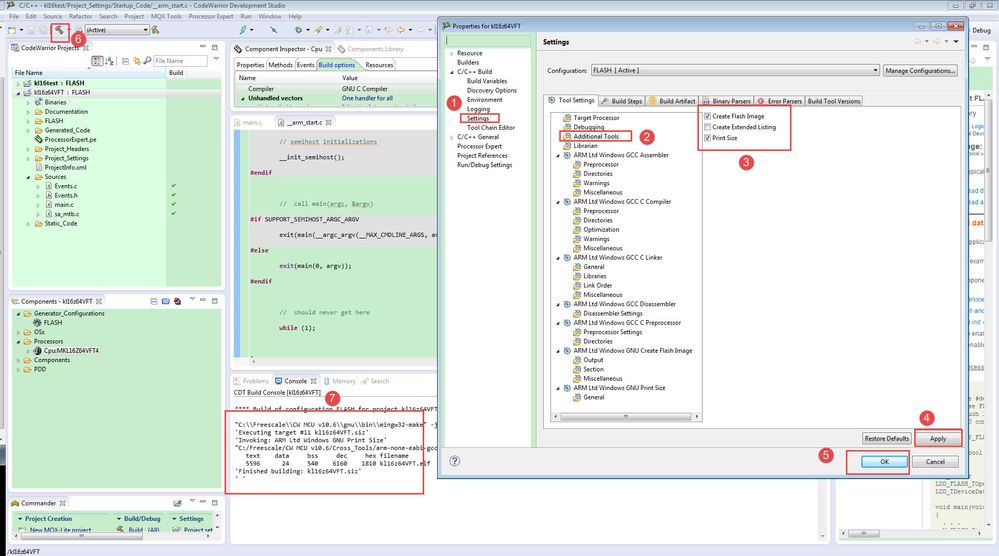Click the sort A-Z icon in Projects panel
The height and width of the screenshot is (556, 999).
pyautogui.click(x=110, y=61)
